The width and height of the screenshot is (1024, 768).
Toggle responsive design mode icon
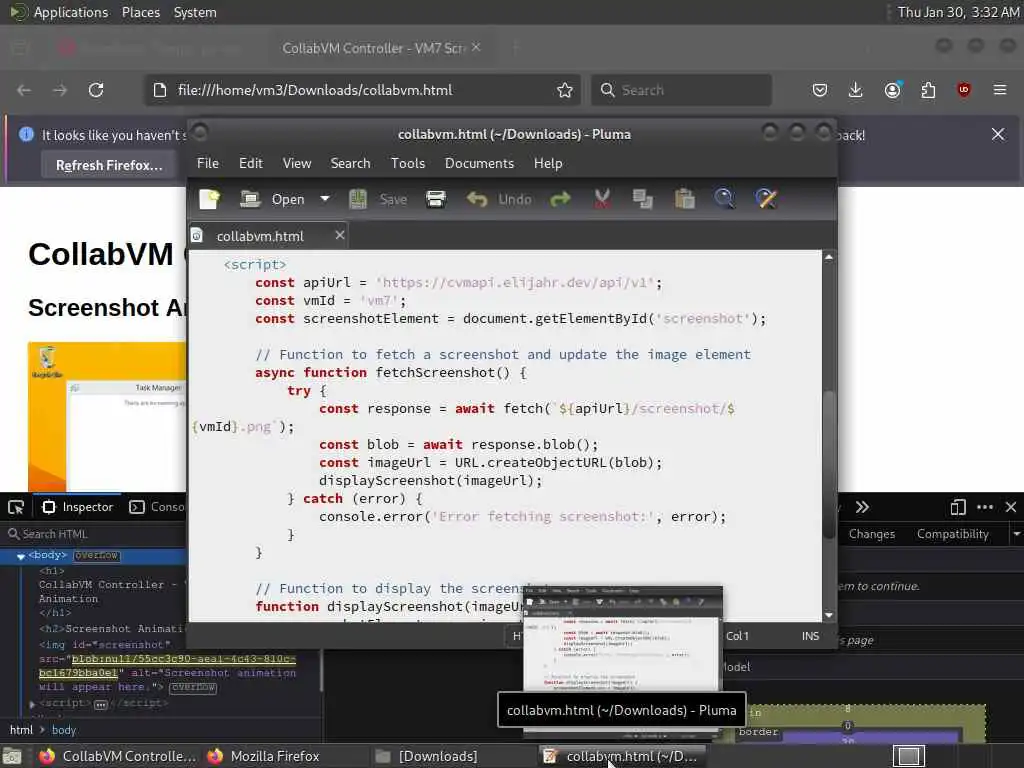pyautogui.click(x=957, y=507)
